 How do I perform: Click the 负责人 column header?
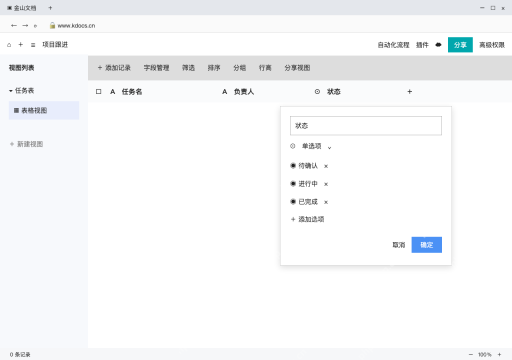point(244,91)
